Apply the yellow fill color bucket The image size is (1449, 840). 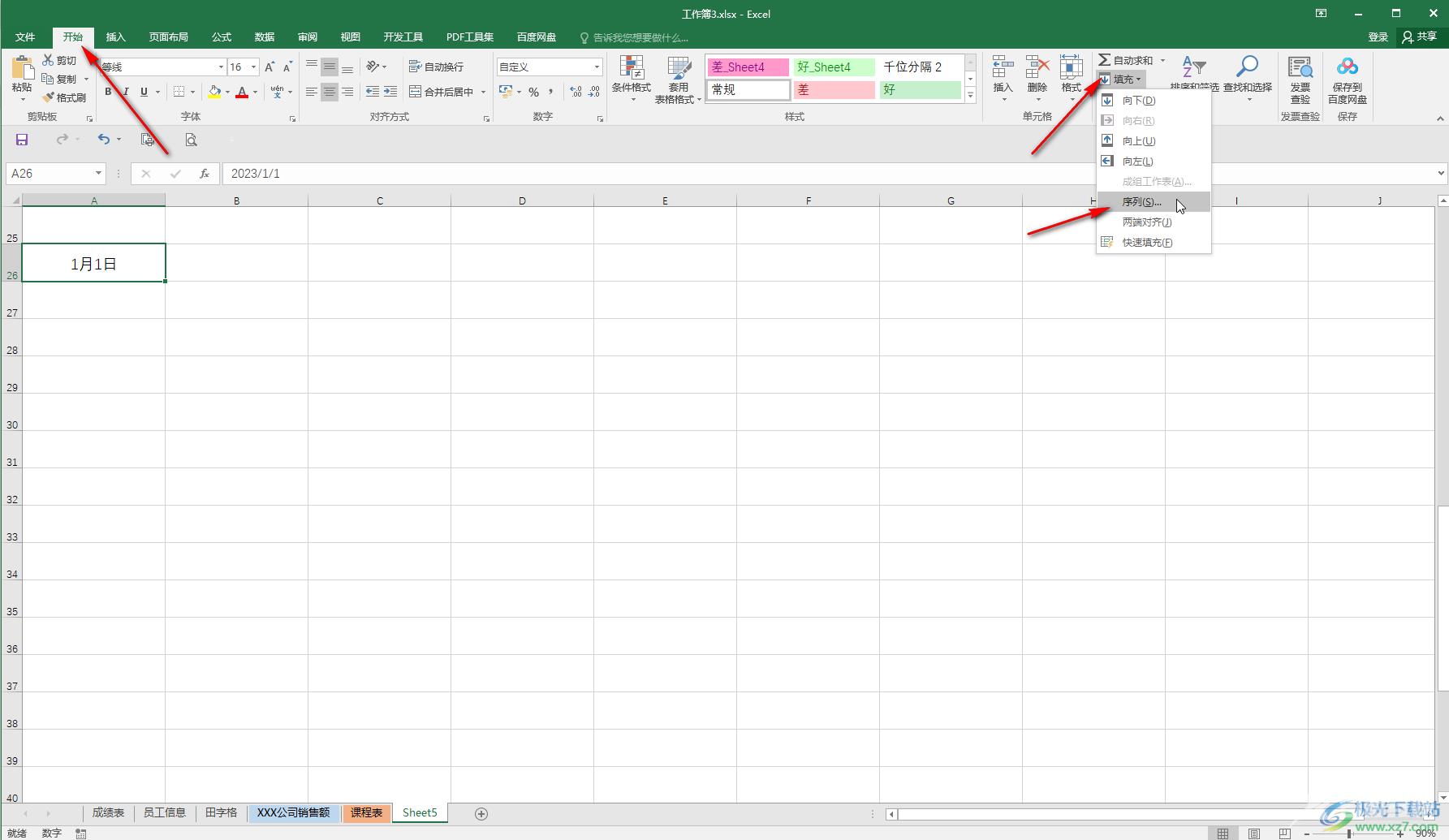click(x=214, y=92)
